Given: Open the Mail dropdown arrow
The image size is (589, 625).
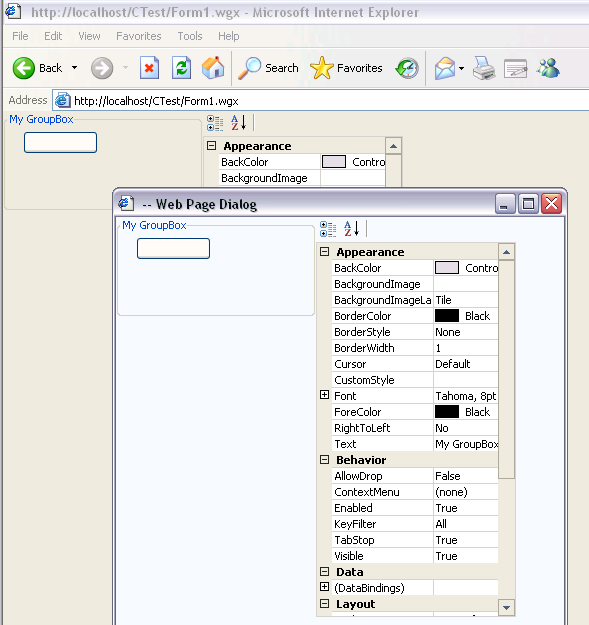Looking at the screenshot, I should click(461, 69).
